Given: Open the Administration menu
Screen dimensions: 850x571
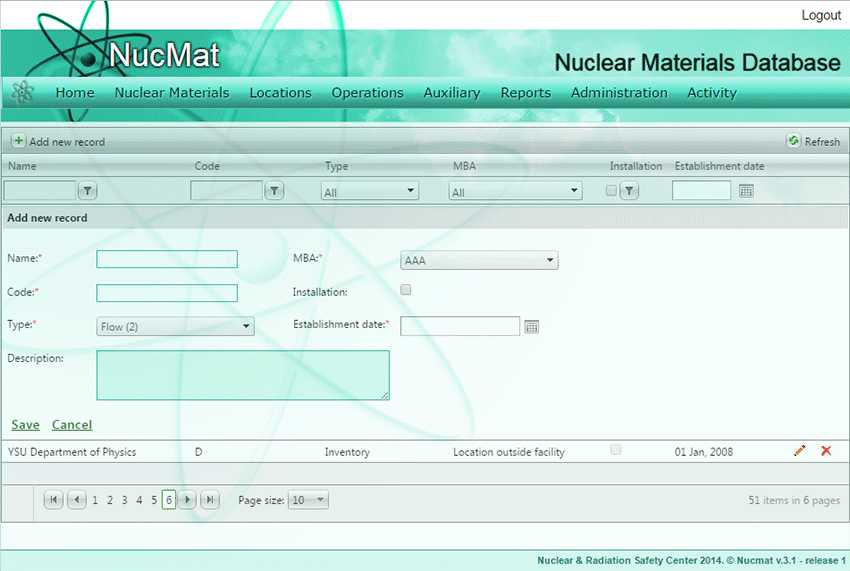Looking at the screenshot, I should [619, 93].
